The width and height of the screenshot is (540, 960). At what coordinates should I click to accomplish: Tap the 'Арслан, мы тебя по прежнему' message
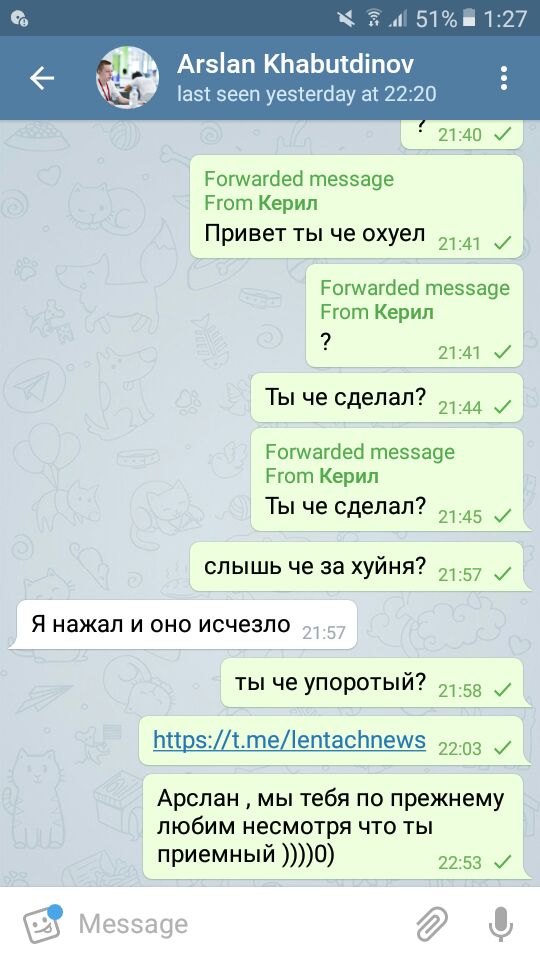(334, 827)
